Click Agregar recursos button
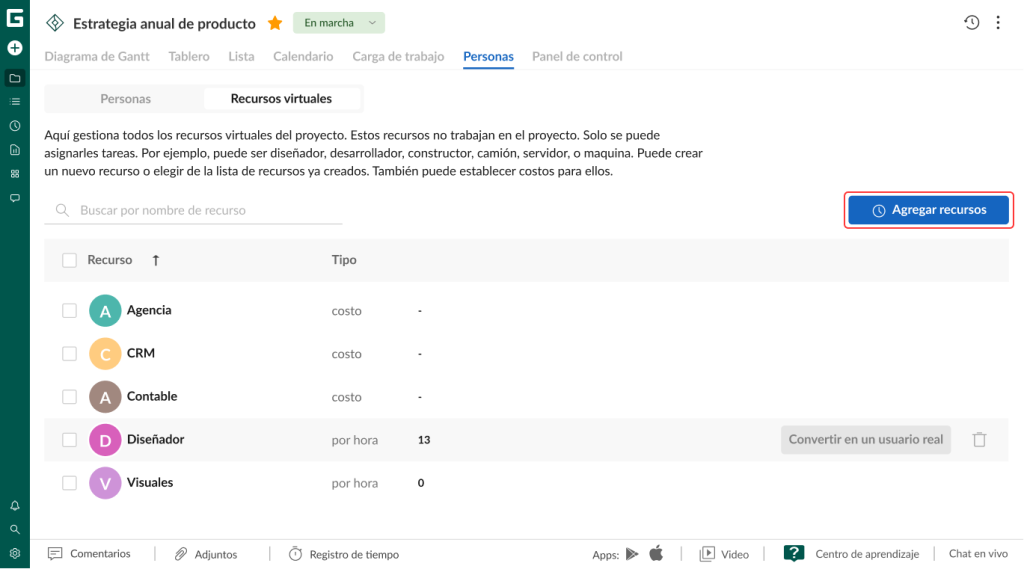Viewport: 1024px width, 569px height. pyautogui.click(x=928, y=210)
